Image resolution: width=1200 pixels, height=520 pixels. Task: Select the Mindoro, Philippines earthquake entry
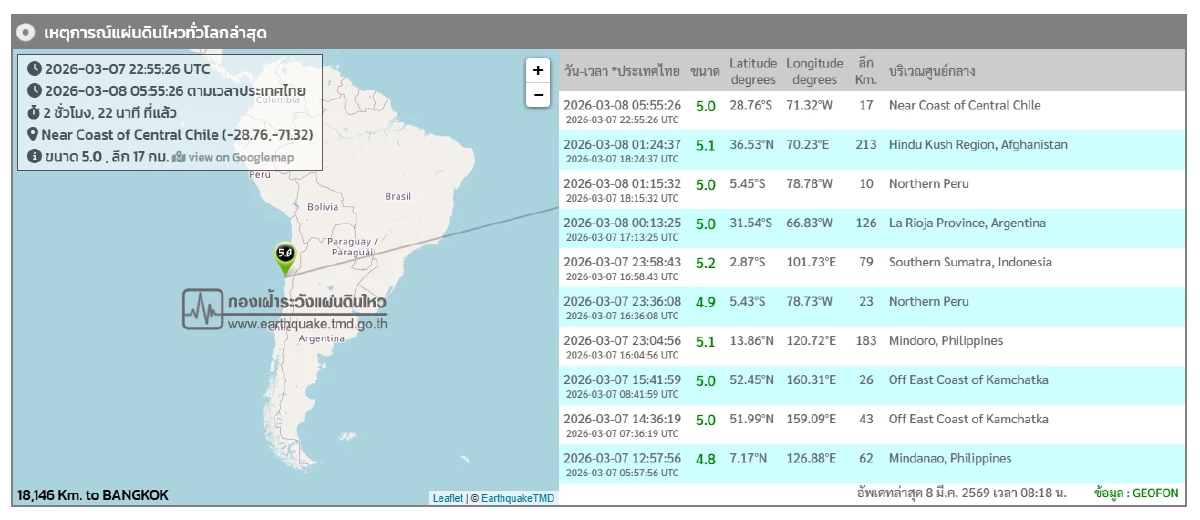click(870, 346)
